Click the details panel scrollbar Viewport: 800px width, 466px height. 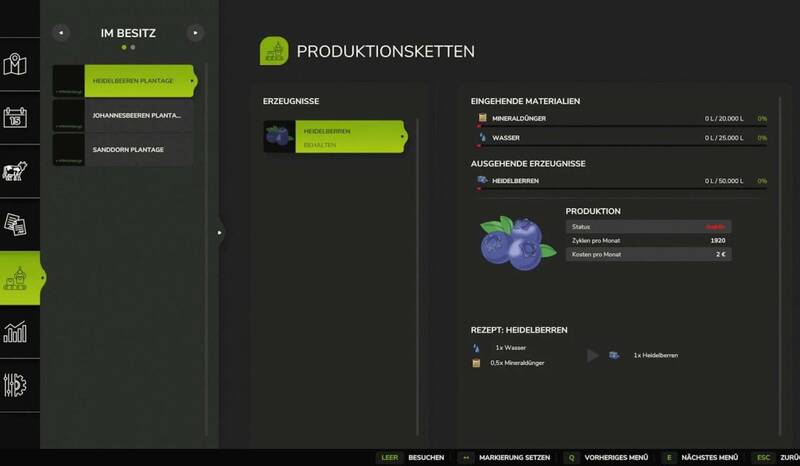click(780, 265)
